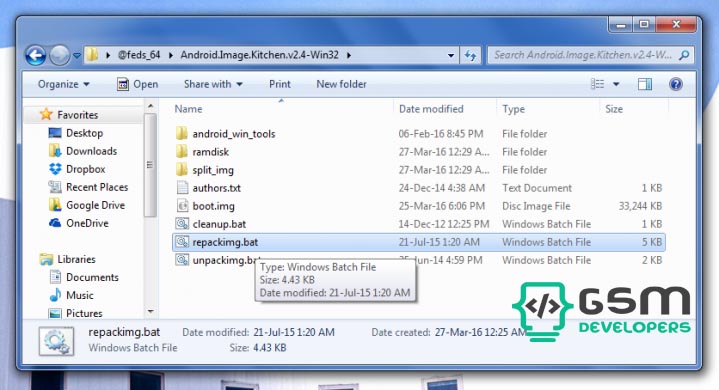Click the Music note icon in sidebar

tap(55, 295)
